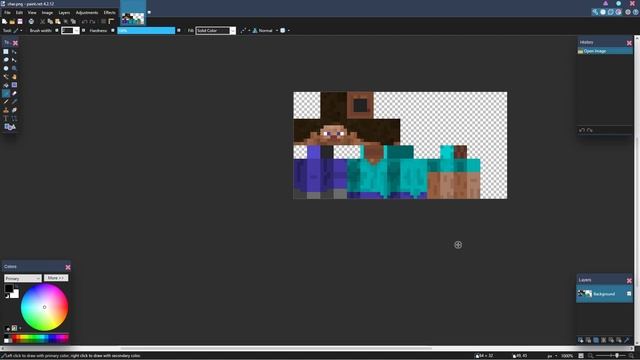
Task: Create a new image with the New icon
Action: (4, 21)
